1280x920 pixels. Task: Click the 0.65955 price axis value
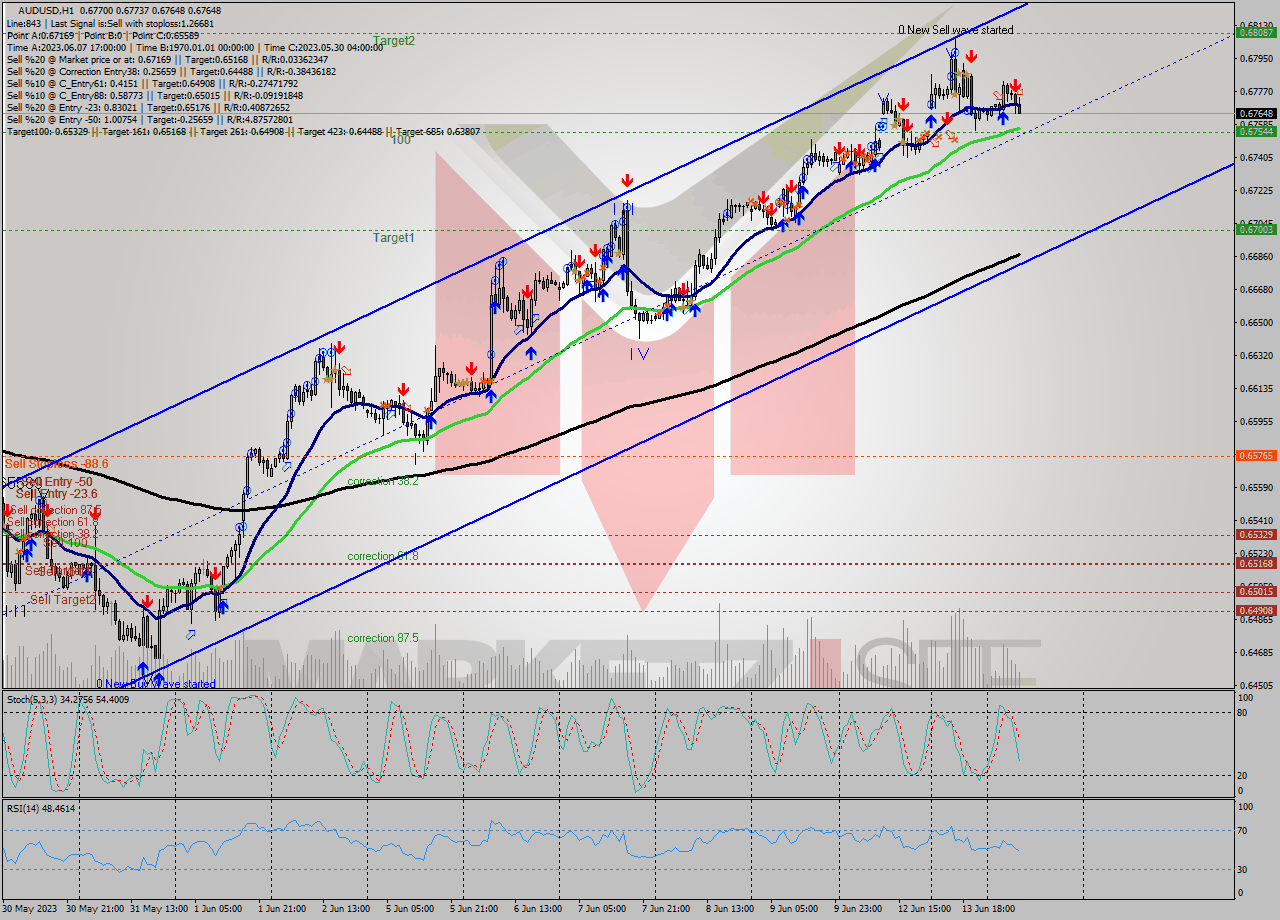(1258, 422)
